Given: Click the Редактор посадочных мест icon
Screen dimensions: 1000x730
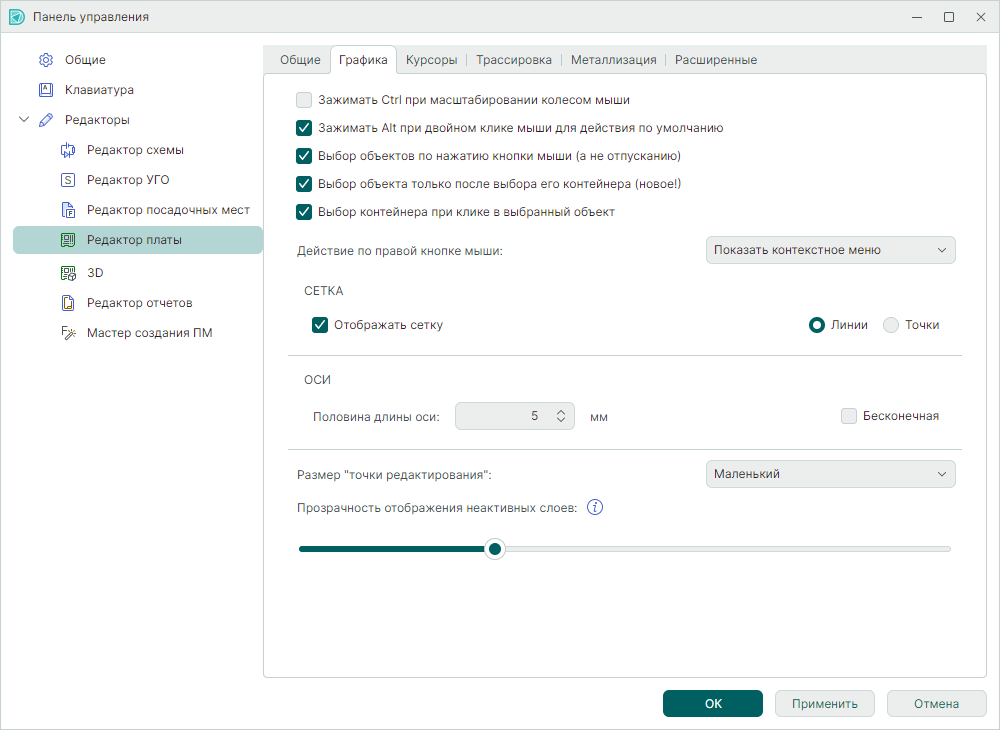Looking at the screenshot, I should click(x=68, y=210).
